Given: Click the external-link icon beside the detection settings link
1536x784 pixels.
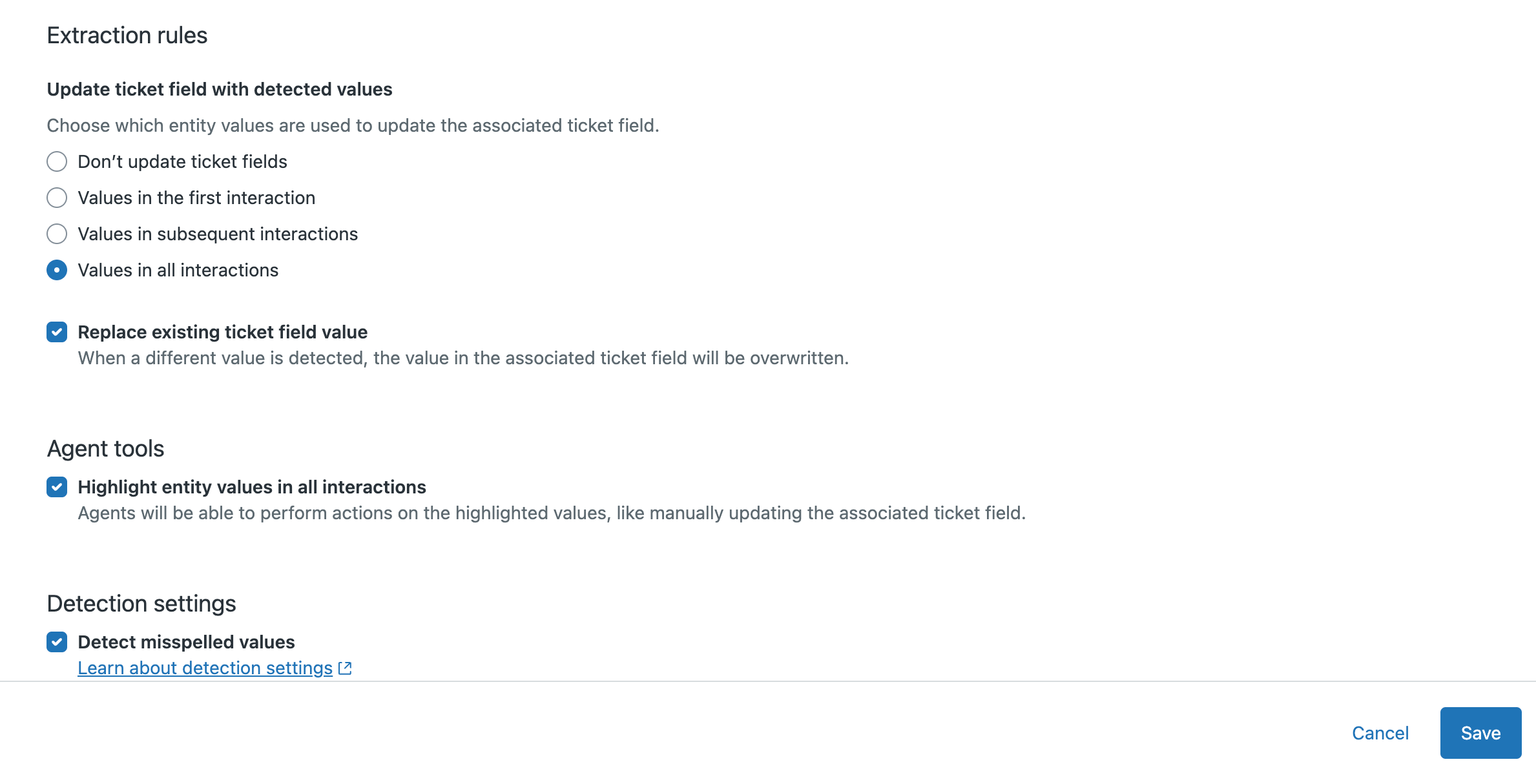Looking at the screenshot, I should click(346, 668).
